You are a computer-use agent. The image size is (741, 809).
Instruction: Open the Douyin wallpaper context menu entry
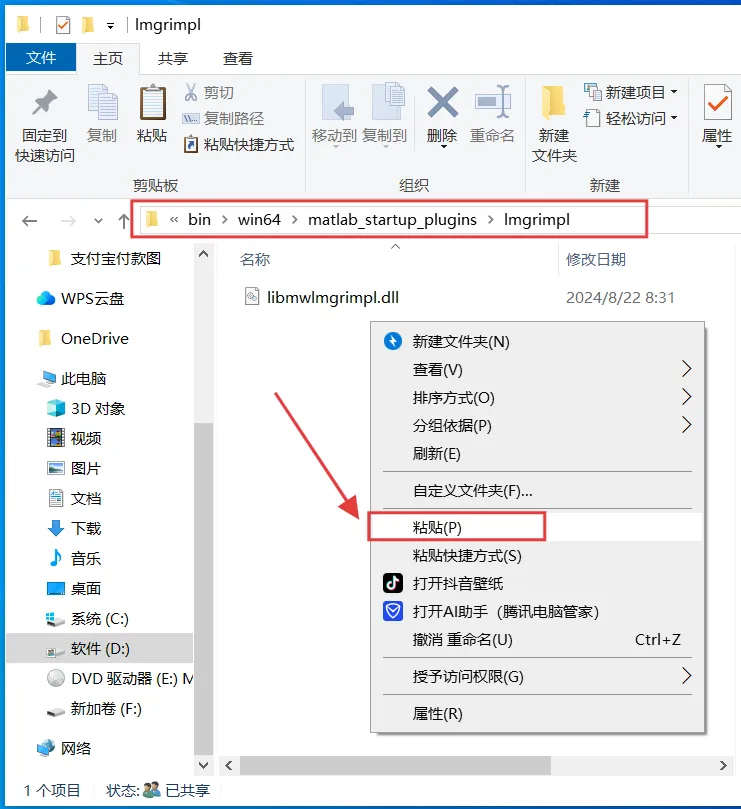(458, 584)
